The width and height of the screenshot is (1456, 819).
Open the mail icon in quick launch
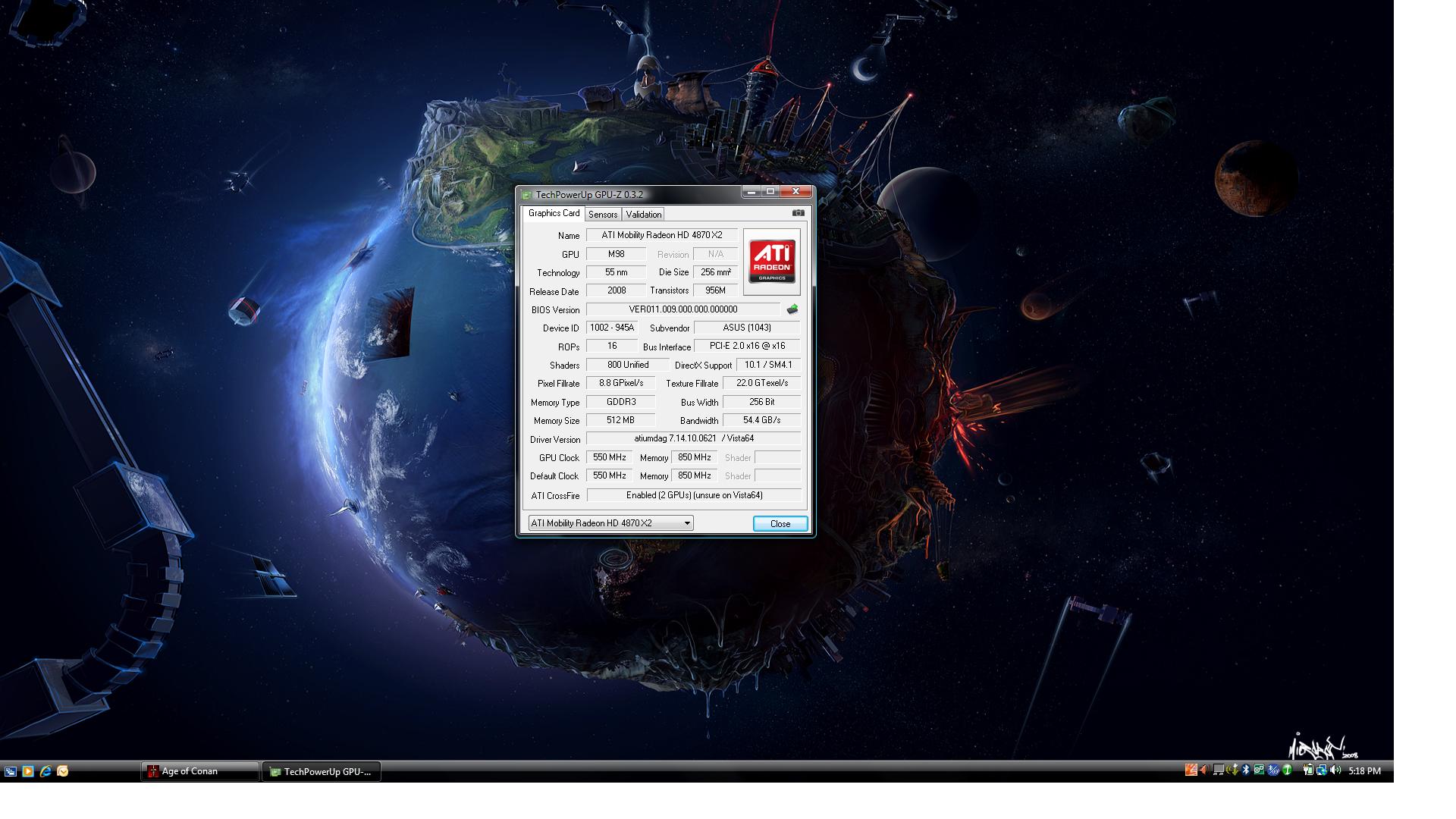(63, 771)
